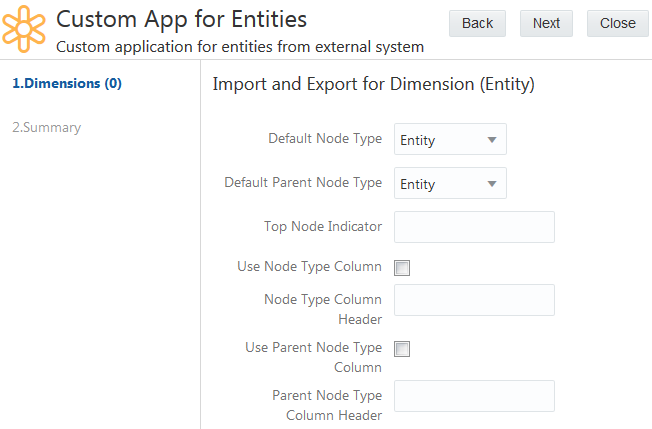This screenshot has width=652, height=429.
Task: Enable the Use Node Type Column checkbox
Action: click(403, 268)
